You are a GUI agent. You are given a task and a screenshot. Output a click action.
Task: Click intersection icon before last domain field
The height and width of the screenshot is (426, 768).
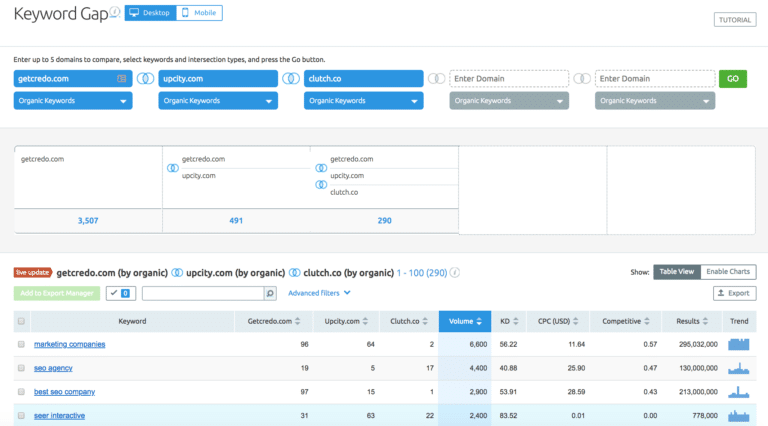[582, 78]
